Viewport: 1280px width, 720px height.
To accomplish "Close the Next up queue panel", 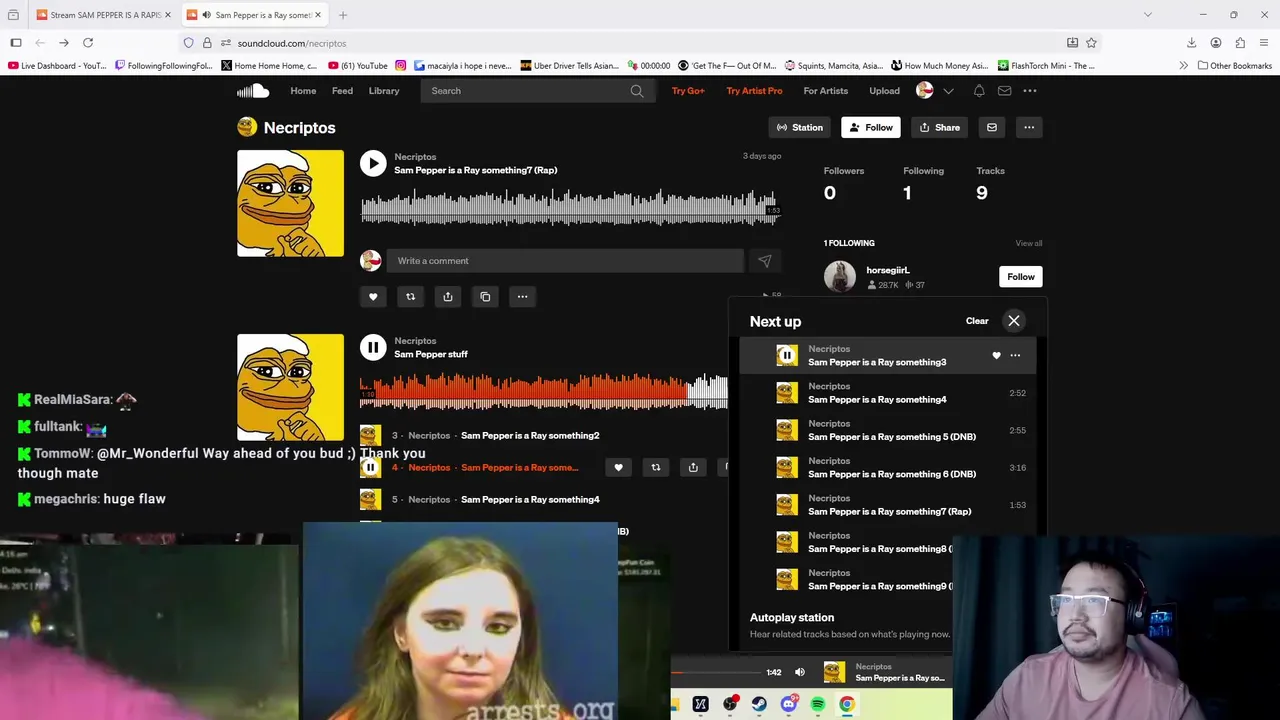I will tap(1013, 321).
